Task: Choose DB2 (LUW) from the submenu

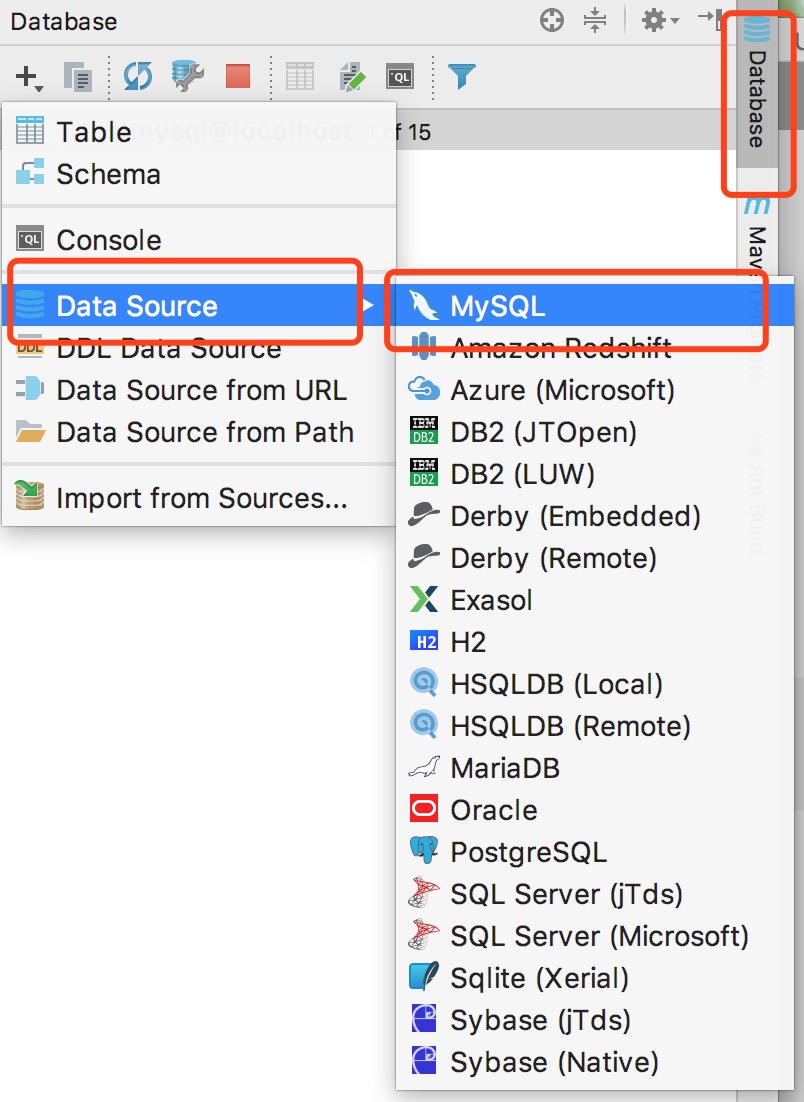Action: coord(595,474)
